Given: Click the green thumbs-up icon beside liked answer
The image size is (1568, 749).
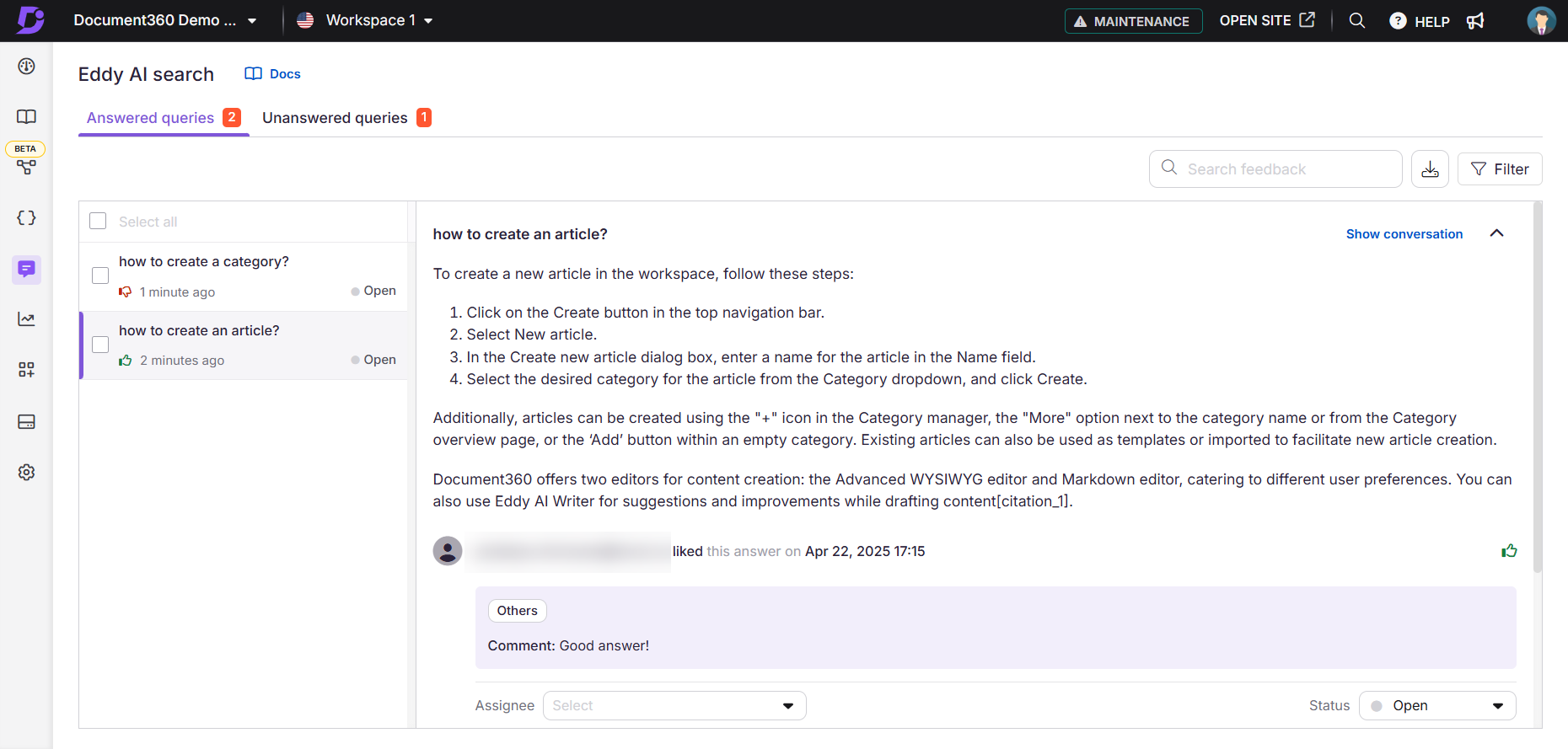Looking at the screenshot, I should [1509, 551].
